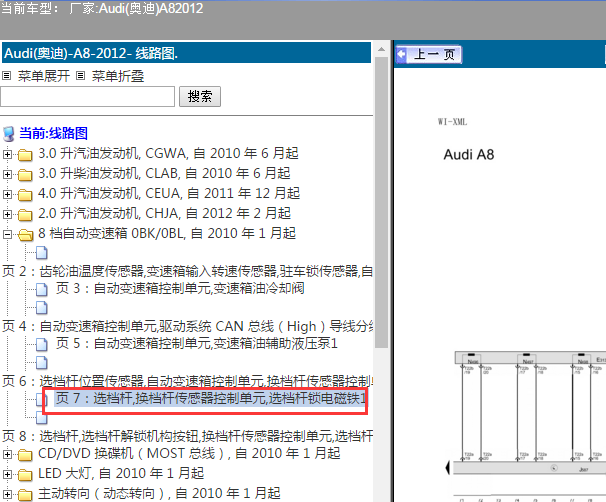Click 菜单展开 to expand all menus
Image resolution: width=606 pixels, height=502 pixels.
[x=43, y=76]
